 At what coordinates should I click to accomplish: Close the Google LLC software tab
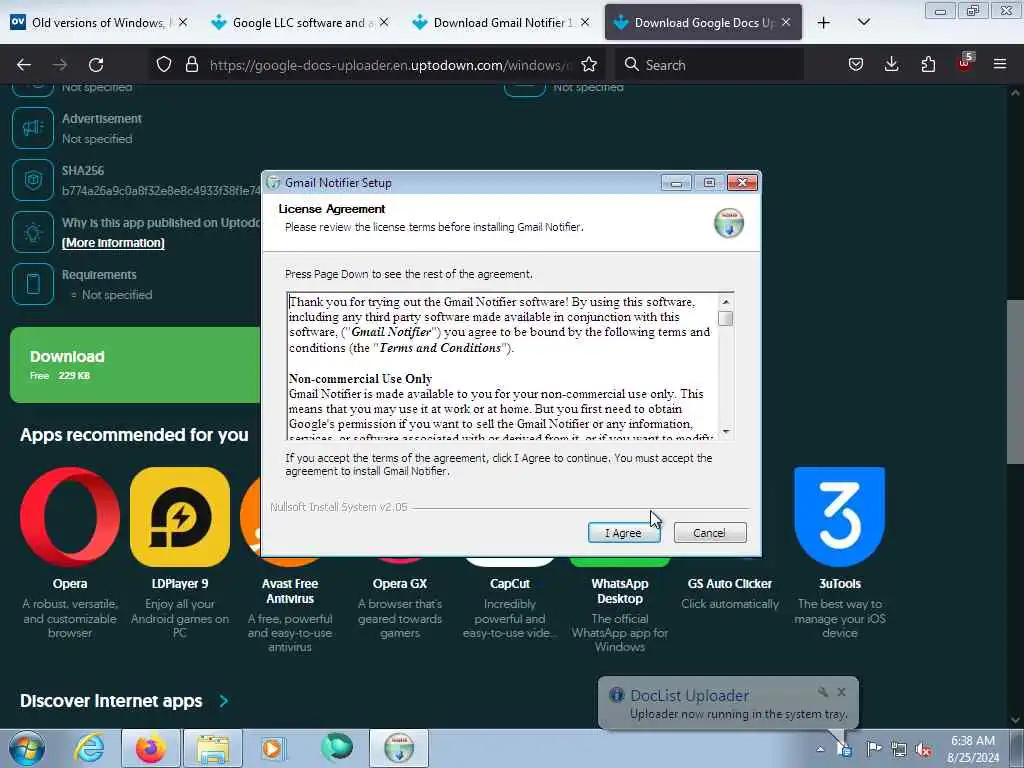click(384, 22)
